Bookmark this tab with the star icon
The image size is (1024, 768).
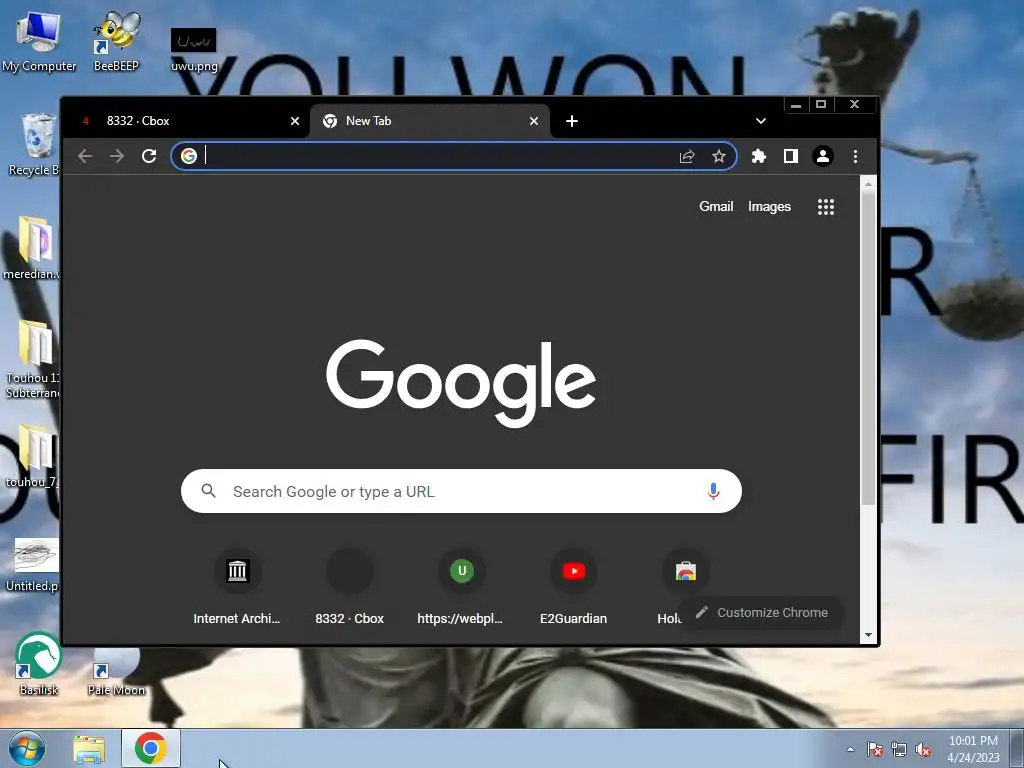point(719,157)
